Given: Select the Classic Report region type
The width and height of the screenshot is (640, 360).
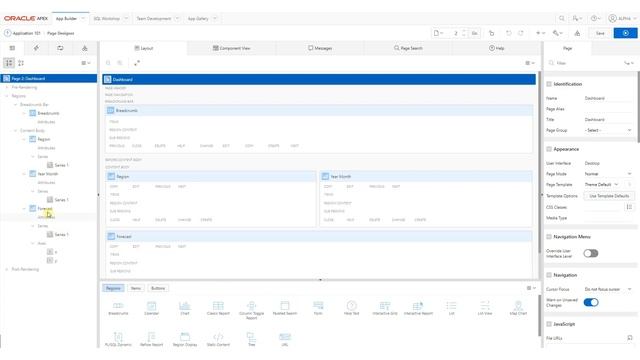Looking at the screenshot, I should 218,308.
